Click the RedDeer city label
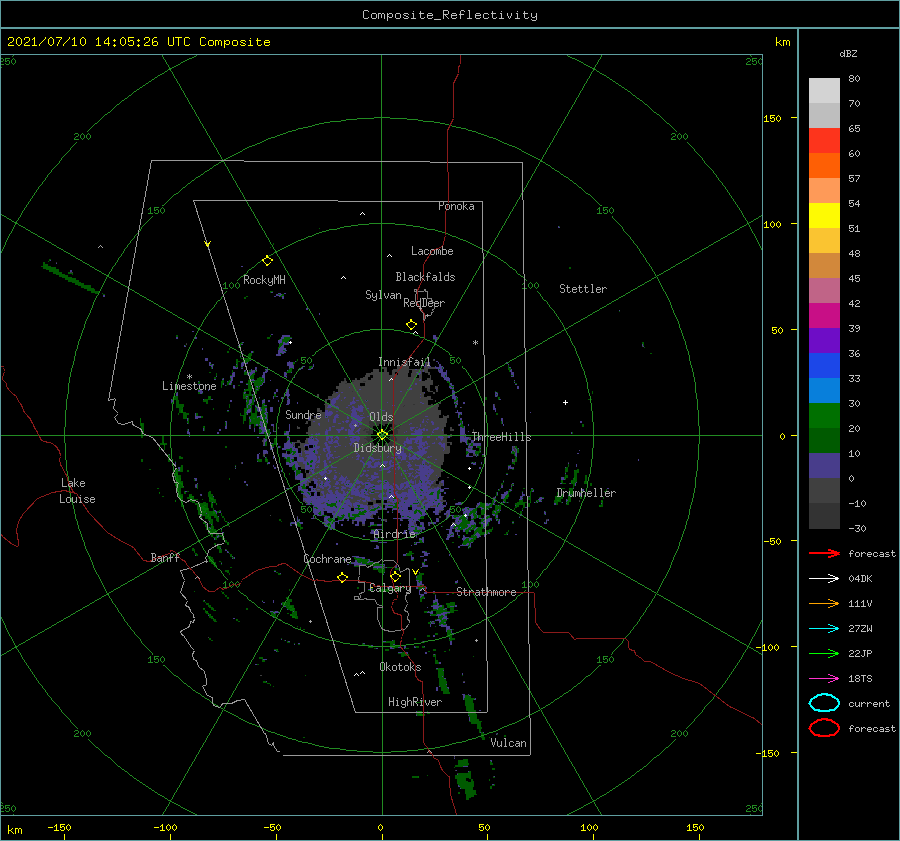Viewport: 900px width, 841px height. [x=424, y=303]
